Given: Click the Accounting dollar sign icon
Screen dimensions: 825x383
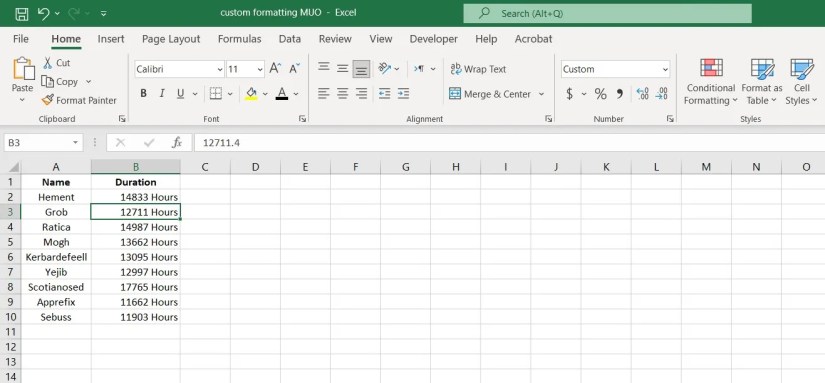Looking at the screenshot, I should (569, 94).
